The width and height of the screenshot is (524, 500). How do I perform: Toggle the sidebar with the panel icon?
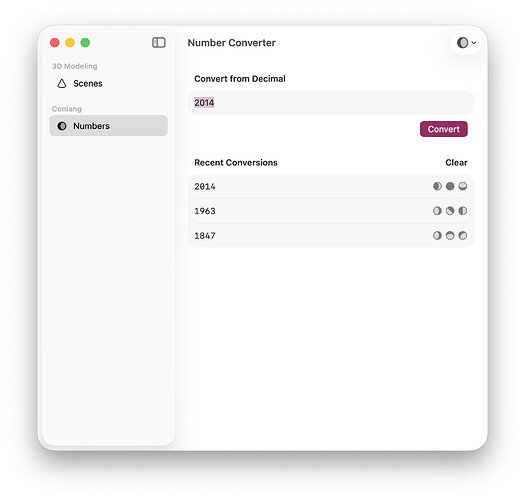(x=159, y=43)
